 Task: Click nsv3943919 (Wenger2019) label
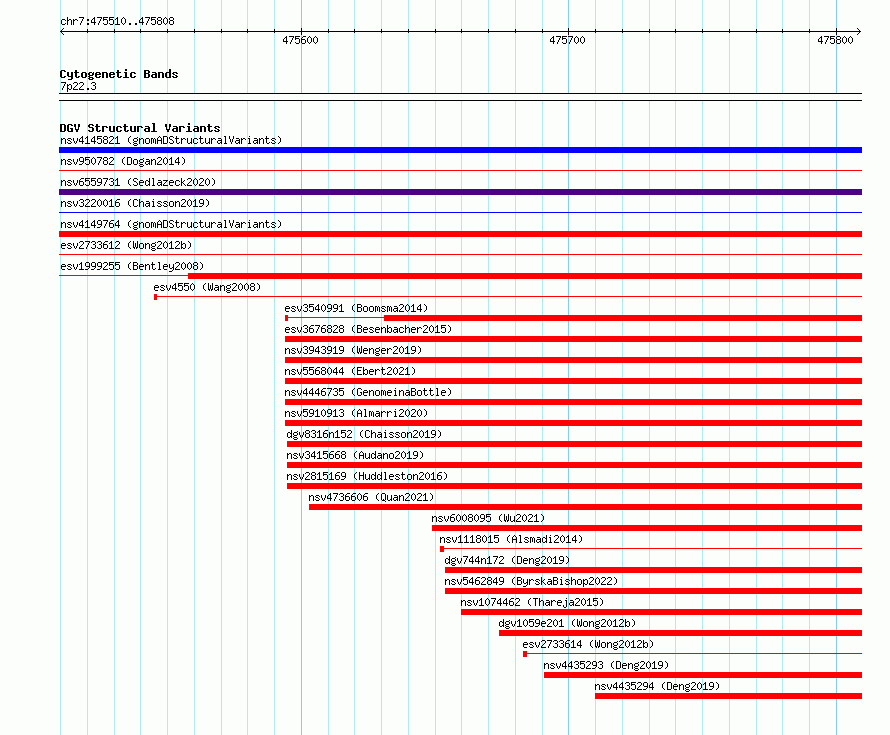(353, 350)
